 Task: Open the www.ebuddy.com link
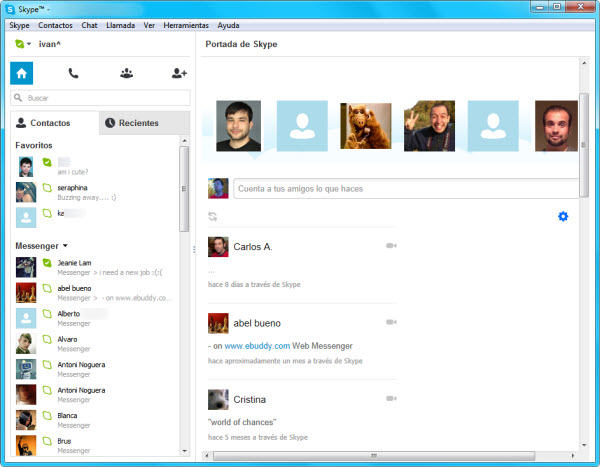[x=257, y=346]
